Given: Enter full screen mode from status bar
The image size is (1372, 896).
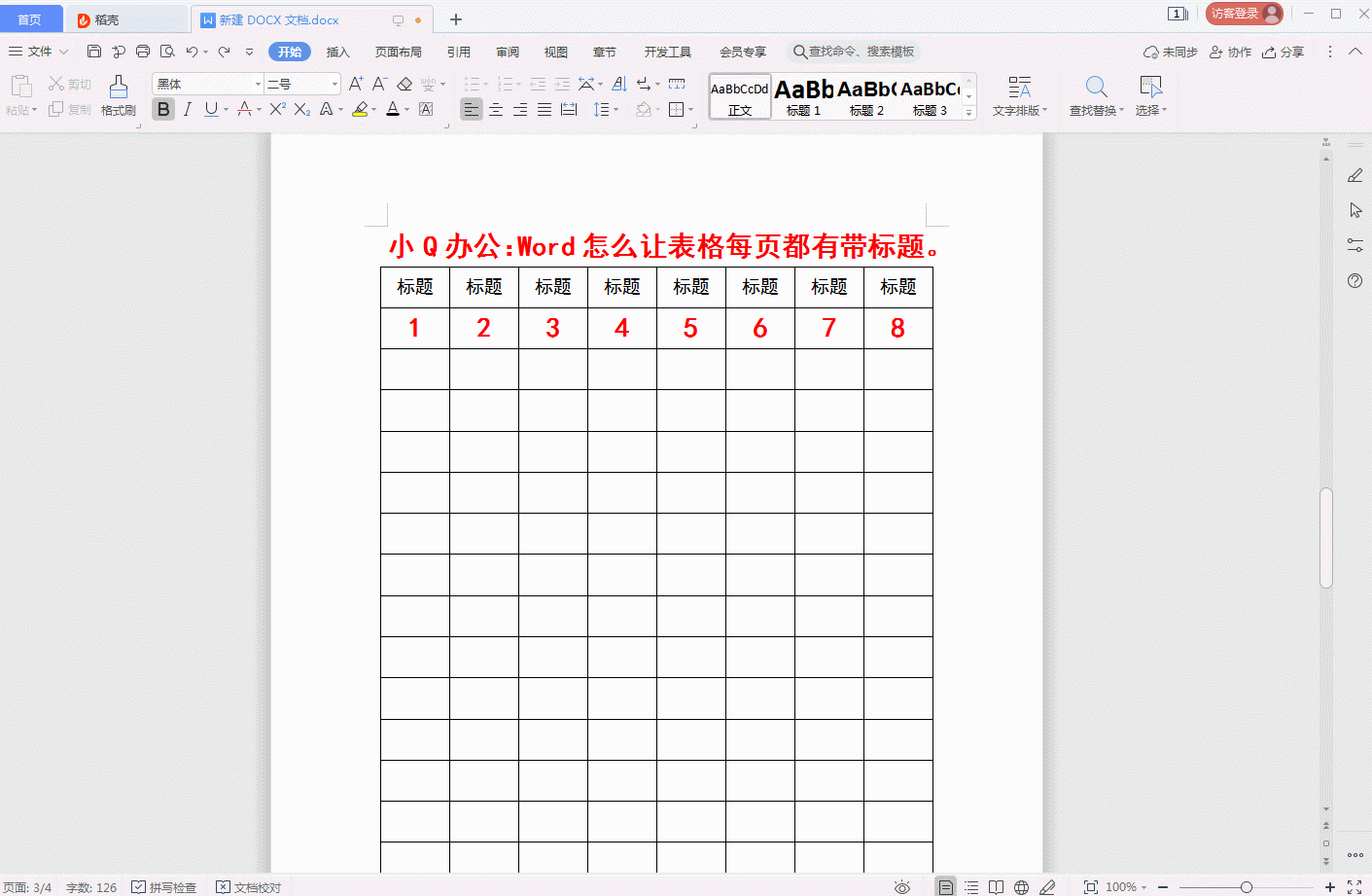Looking at the screenshot, I should pyautogui.click(x=1354, y=887).
